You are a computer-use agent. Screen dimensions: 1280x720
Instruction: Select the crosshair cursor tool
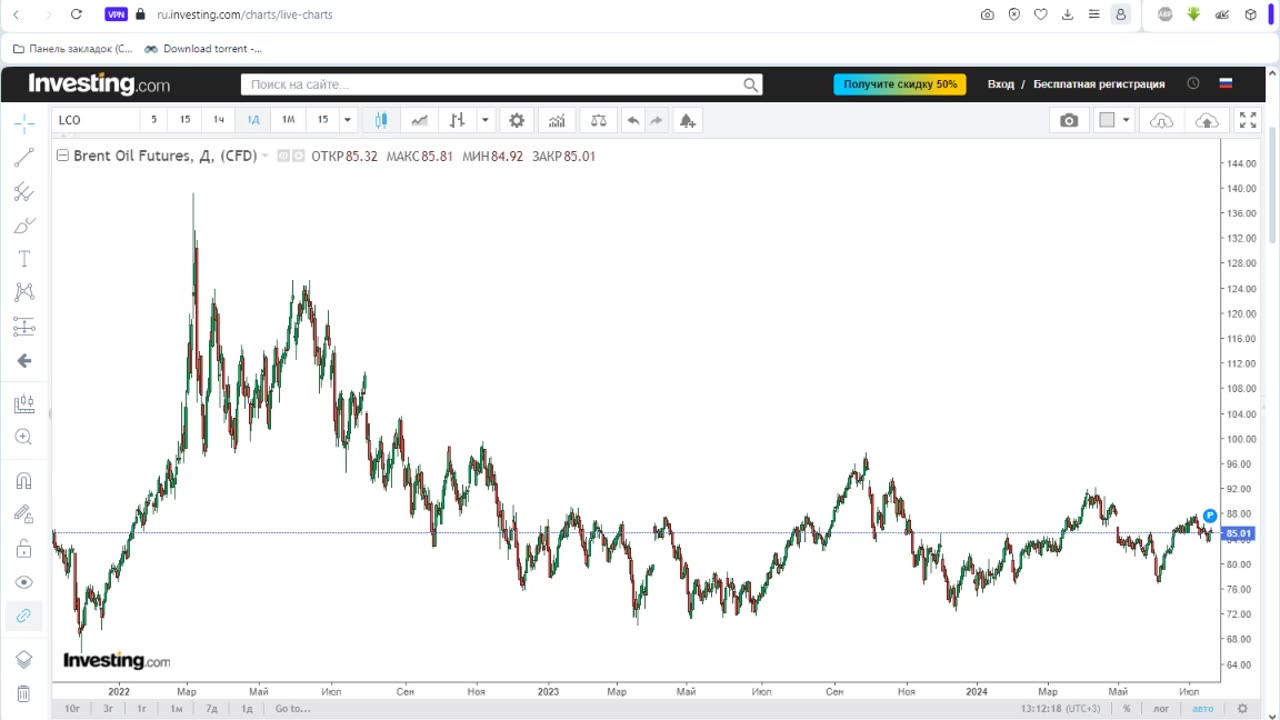24,124
